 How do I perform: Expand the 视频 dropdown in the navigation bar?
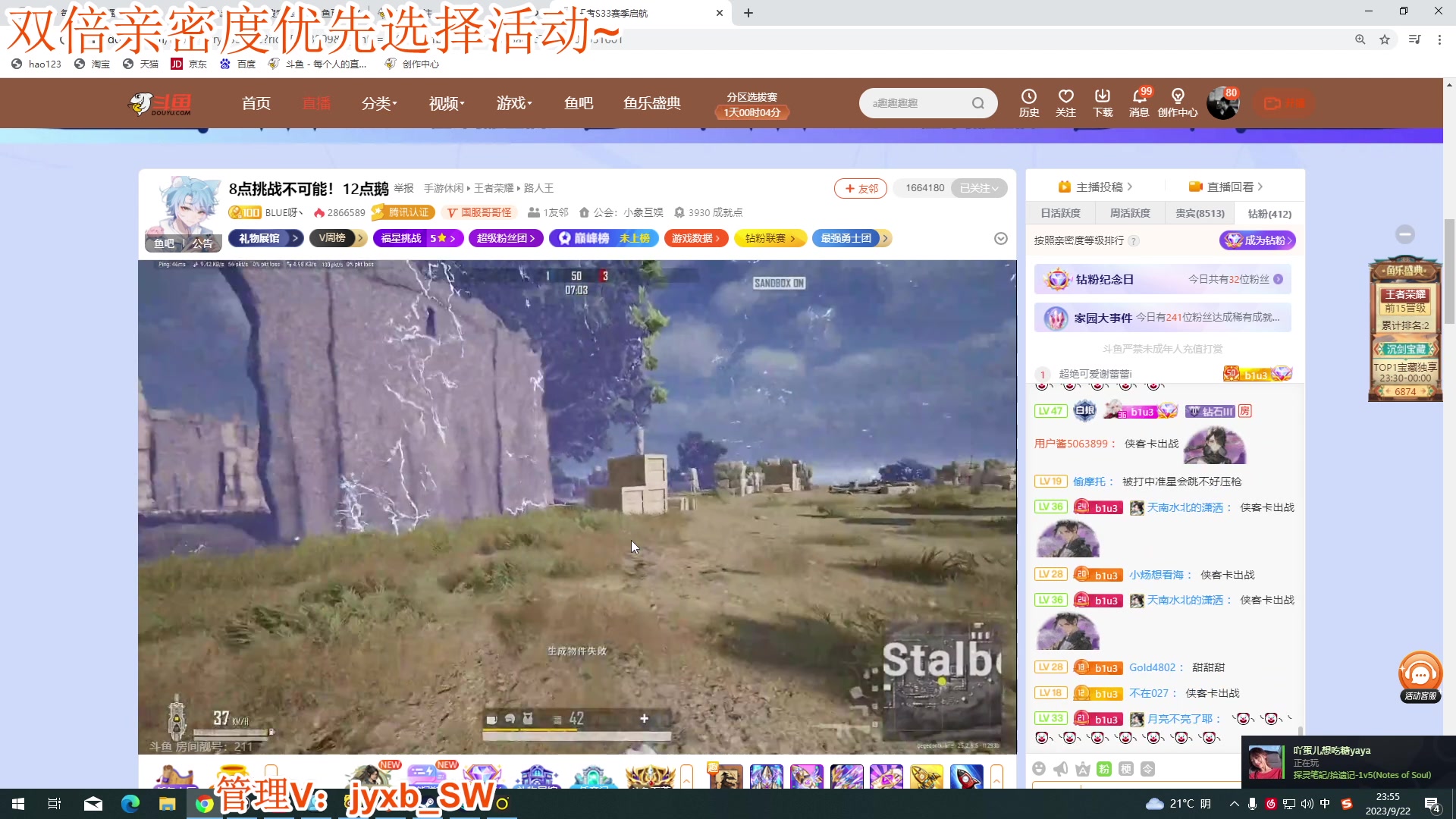(447, 103)
